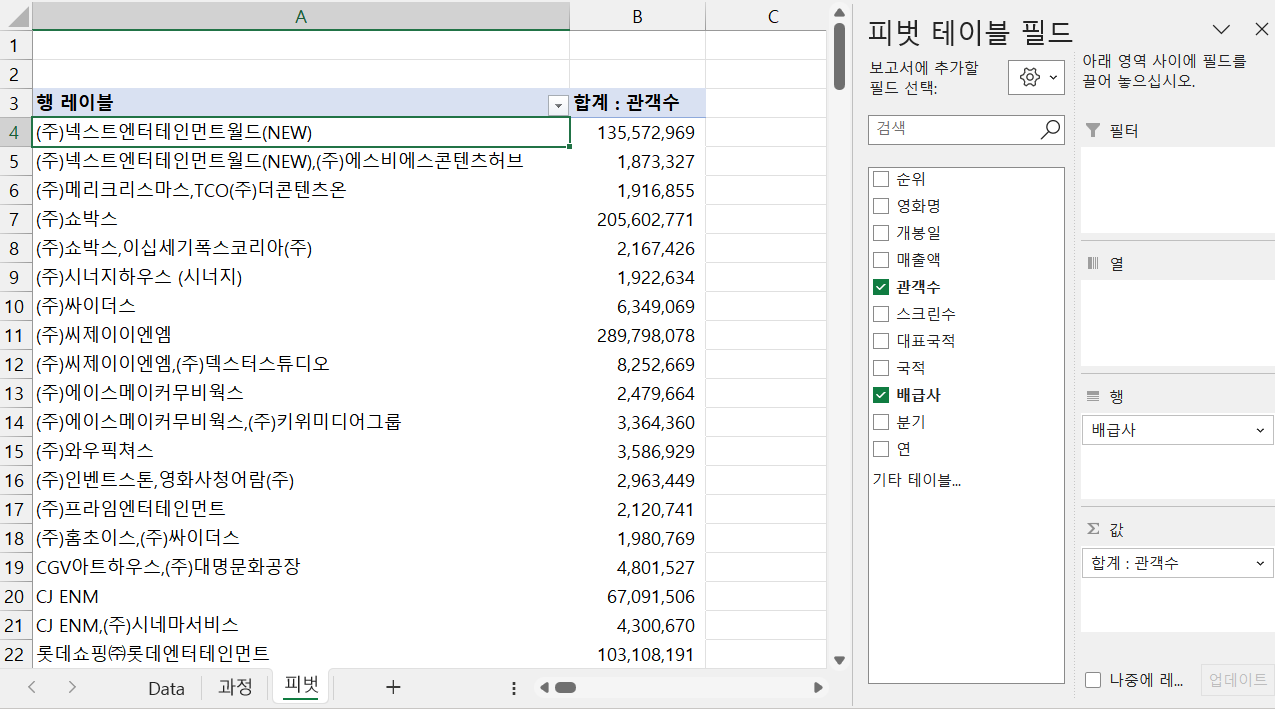The image size is (1275, 709).
Task: Check the 매출액 field checkbox
Action: 881,260
